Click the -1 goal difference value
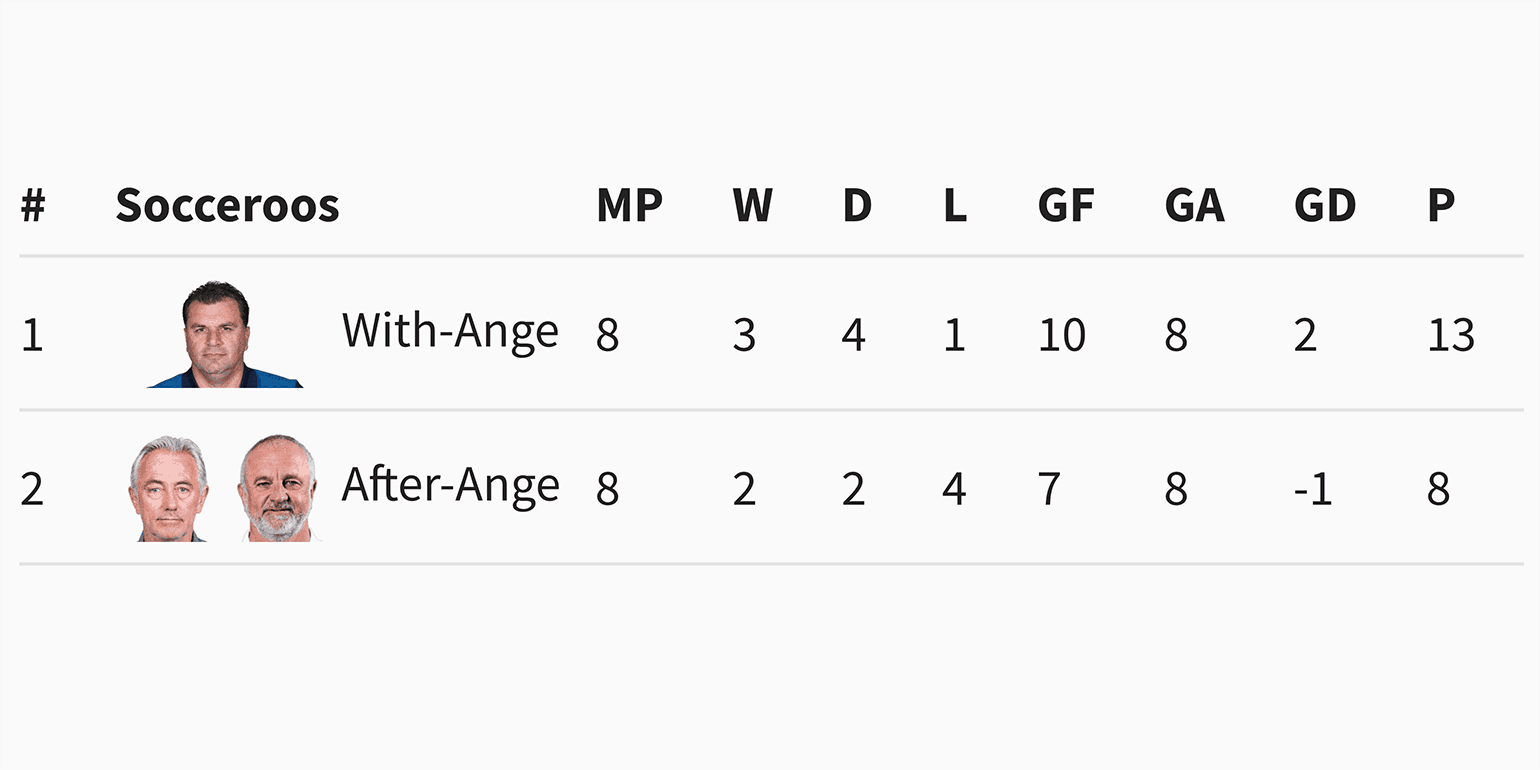This screenshot has width=1540, height=770. tap(1312, 490)
